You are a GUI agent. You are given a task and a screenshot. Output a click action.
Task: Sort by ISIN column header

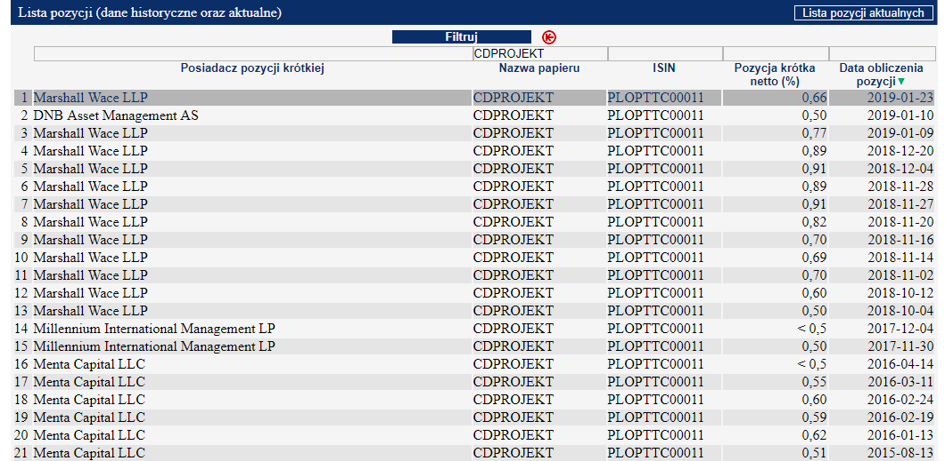click(664, 69)
